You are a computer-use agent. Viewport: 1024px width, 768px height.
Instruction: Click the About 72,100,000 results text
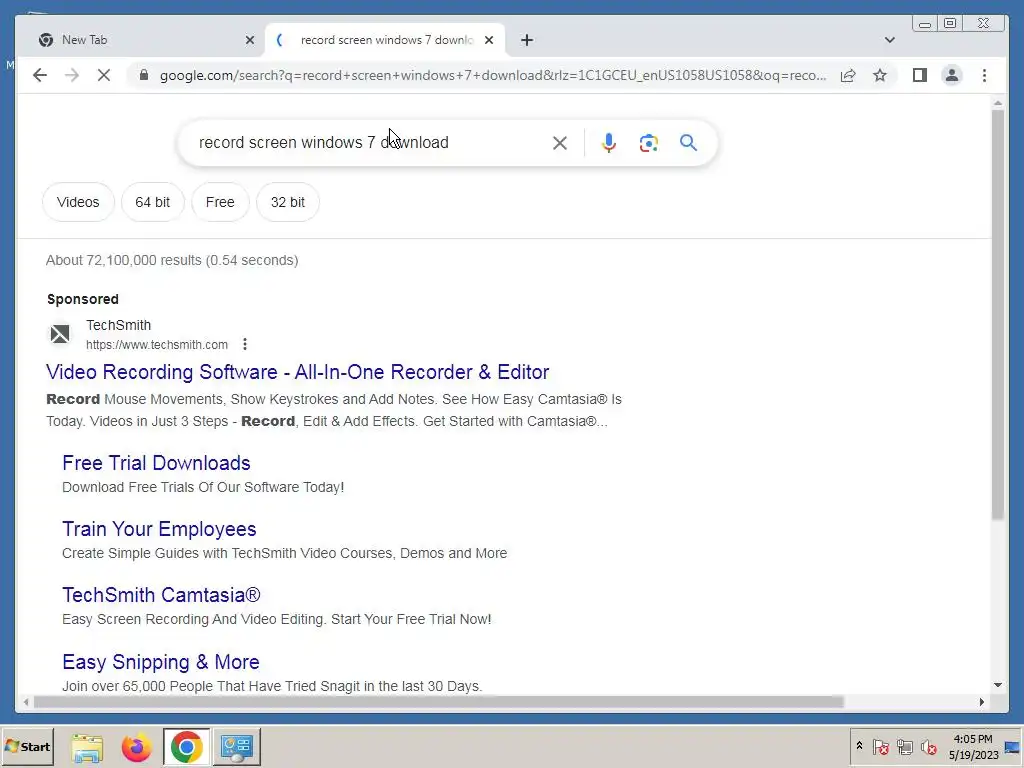point(172,260)
